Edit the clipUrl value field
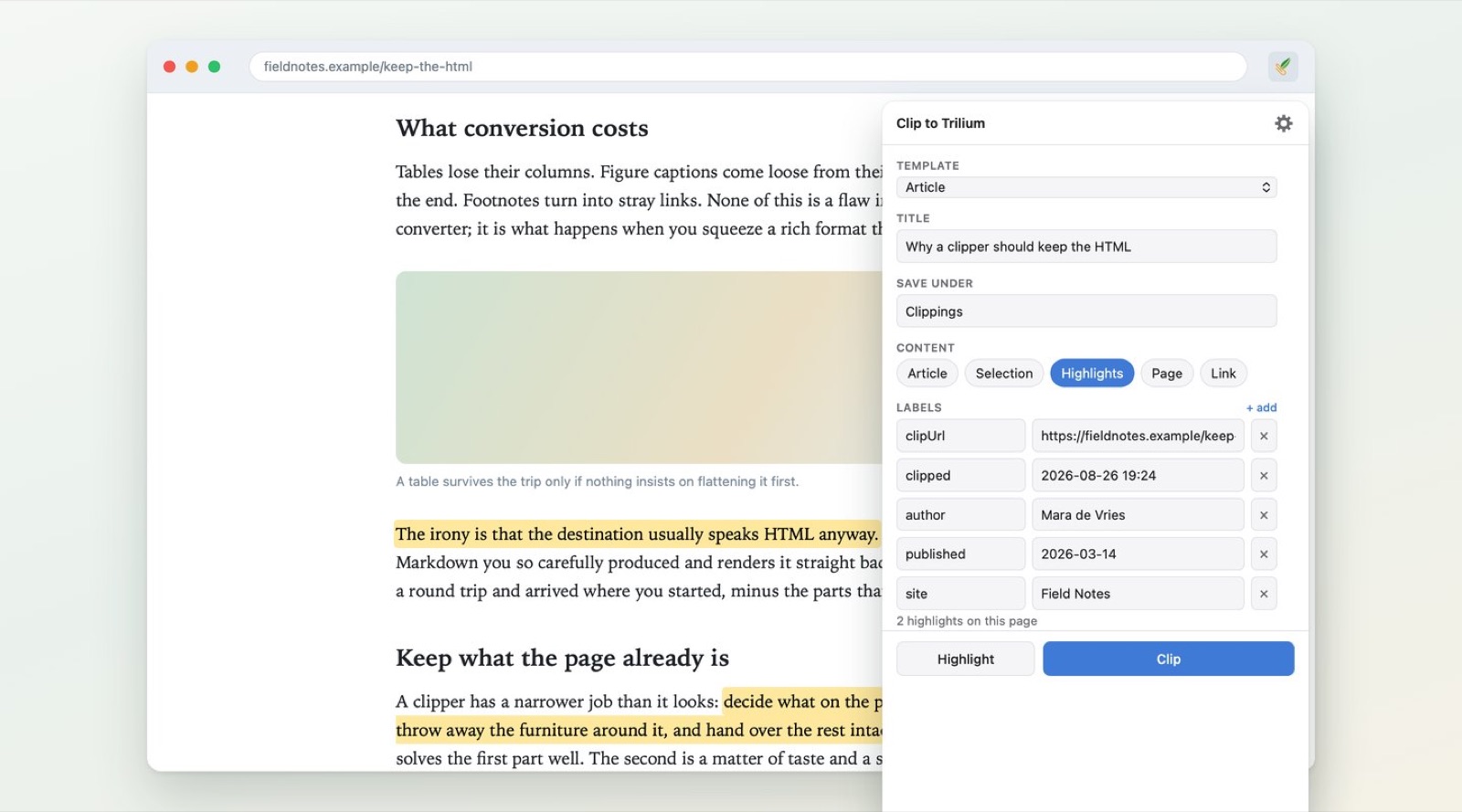Image resolution: width=1462 pixels, height=812 pixels. [1138, 436]
